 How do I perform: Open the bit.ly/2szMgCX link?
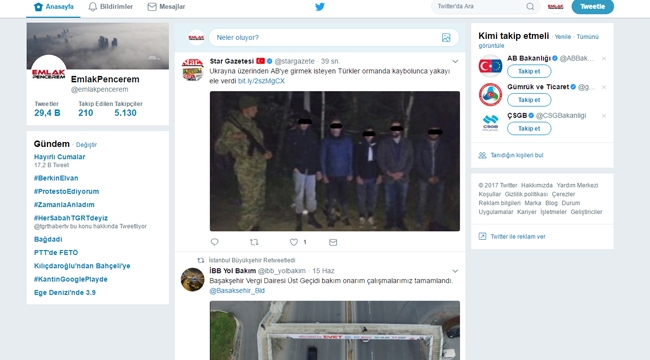(x=261, y=81)
